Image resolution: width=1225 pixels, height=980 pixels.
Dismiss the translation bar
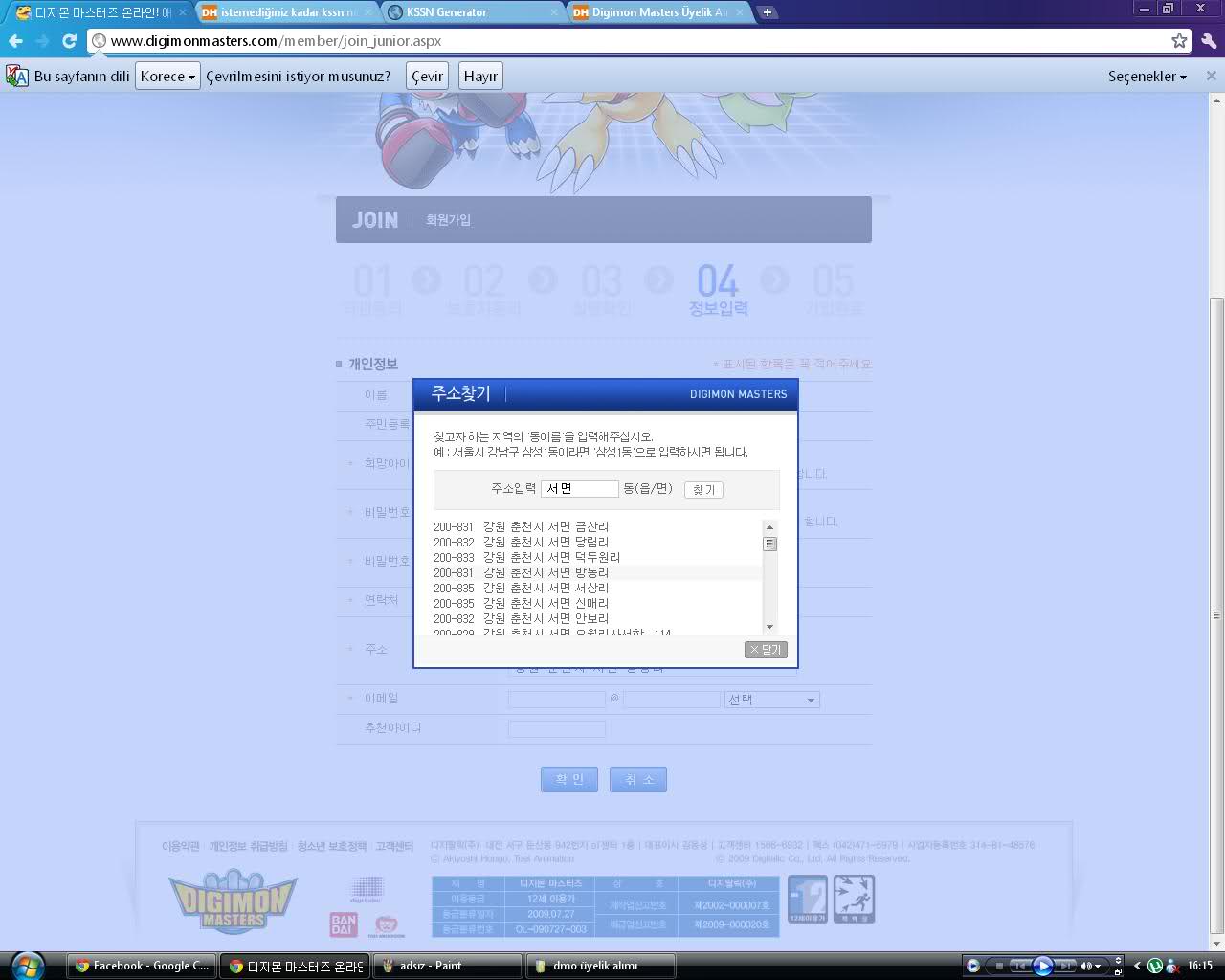(x=1211, y=76)
